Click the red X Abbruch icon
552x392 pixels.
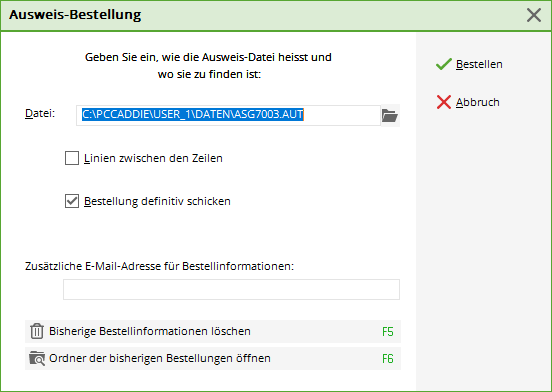(x=444, y=102)
